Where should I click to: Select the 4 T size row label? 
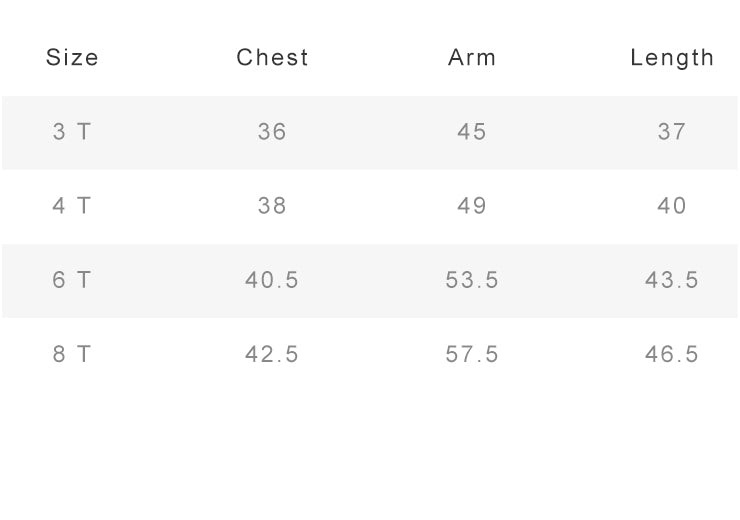coord(72,206)
